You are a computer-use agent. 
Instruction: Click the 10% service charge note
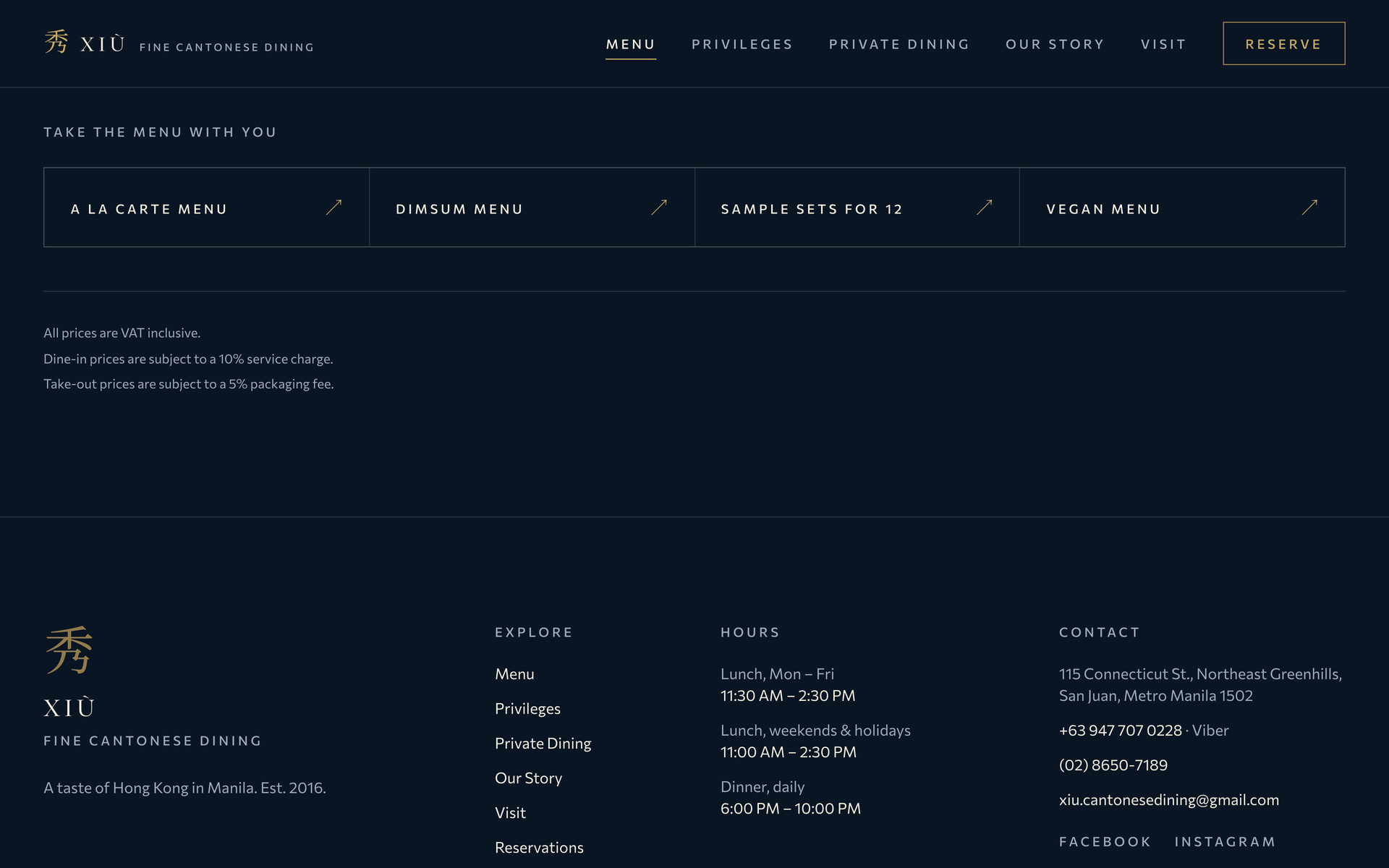[188, 359]
